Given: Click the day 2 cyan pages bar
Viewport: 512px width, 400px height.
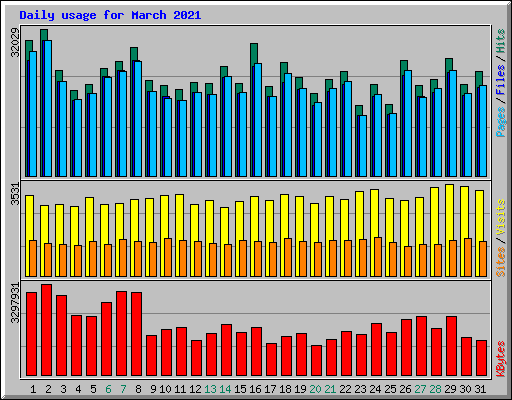Looking at the screenshot, I should [48, 108].
